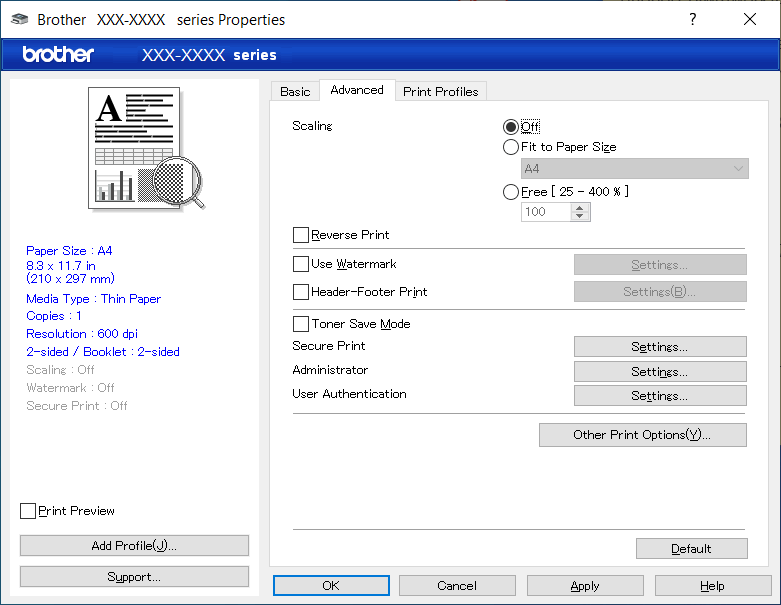This screenshot has width=781, height=605.
Task: Turn on Toner Save Mode
Action: coord(301,324)
